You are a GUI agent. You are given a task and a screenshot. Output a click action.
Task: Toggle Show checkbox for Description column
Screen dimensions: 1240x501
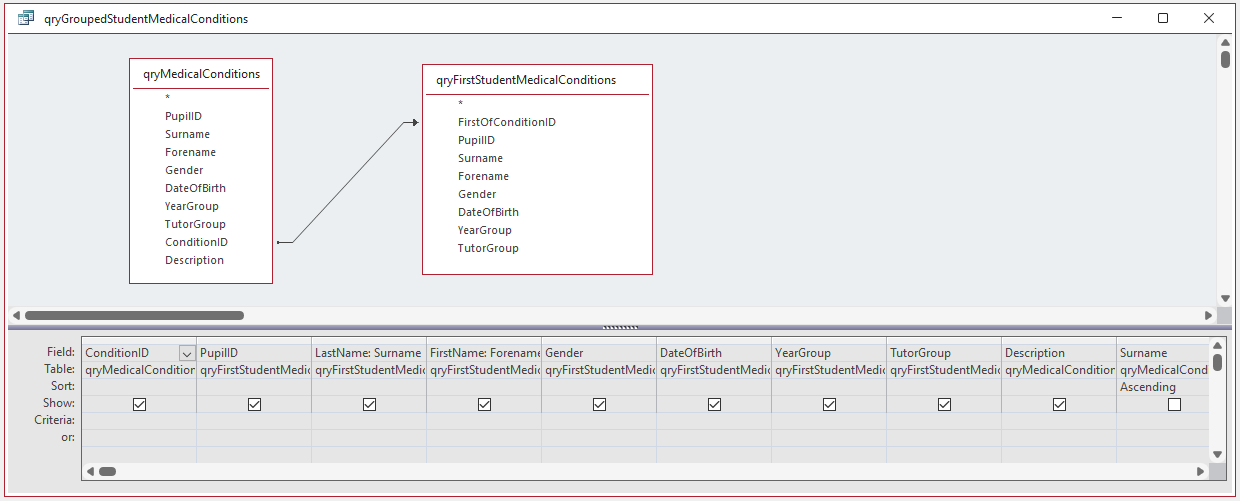pyautogui.click(x=1059, y=405)
